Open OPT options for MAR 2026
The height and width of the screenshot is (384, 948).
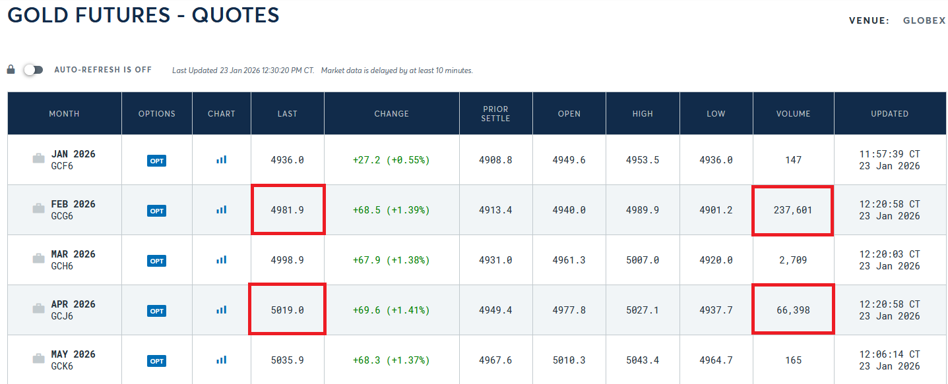click(157, 261)
